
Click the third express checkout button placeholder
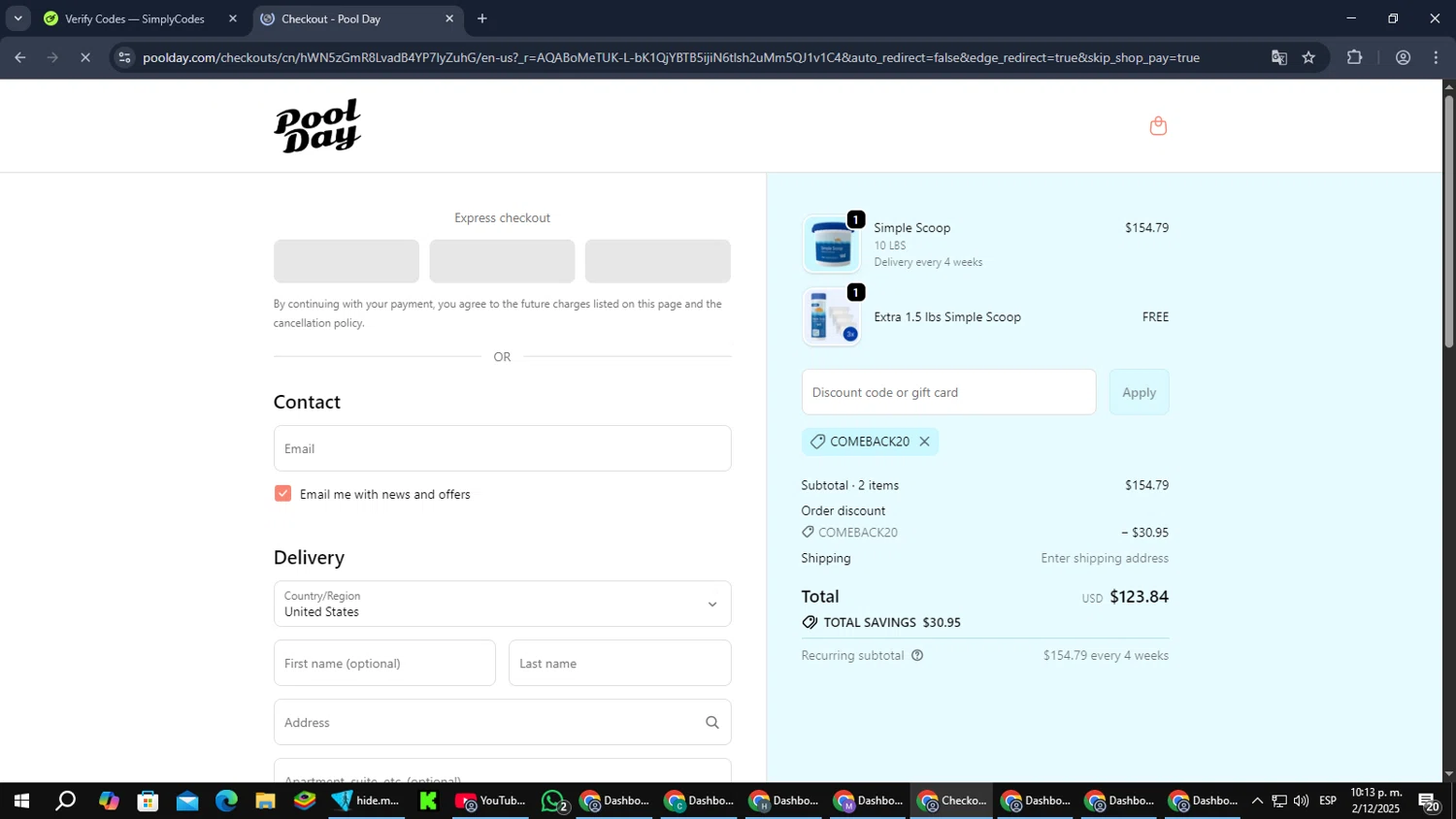pyautogui.click(x=657, y=261)
